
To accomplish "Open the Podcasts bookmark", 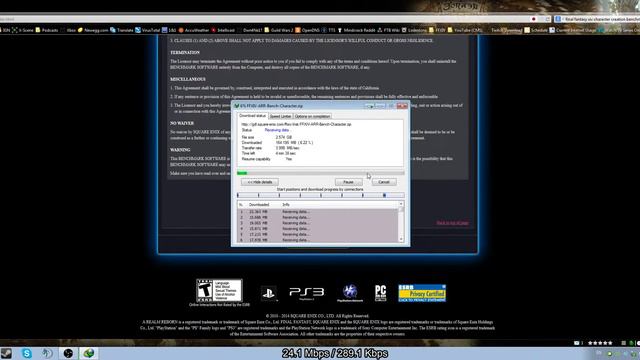I will (x=47, y=30).
